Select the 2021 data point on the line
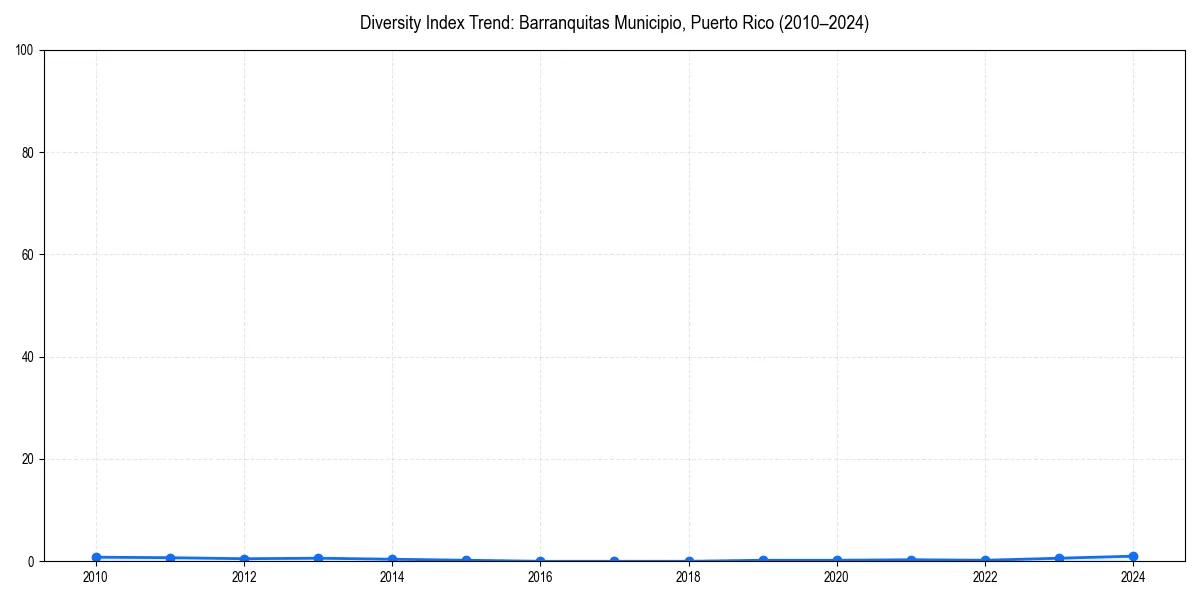The height and width of the screenshot is (600, 1200). [910, 559]
